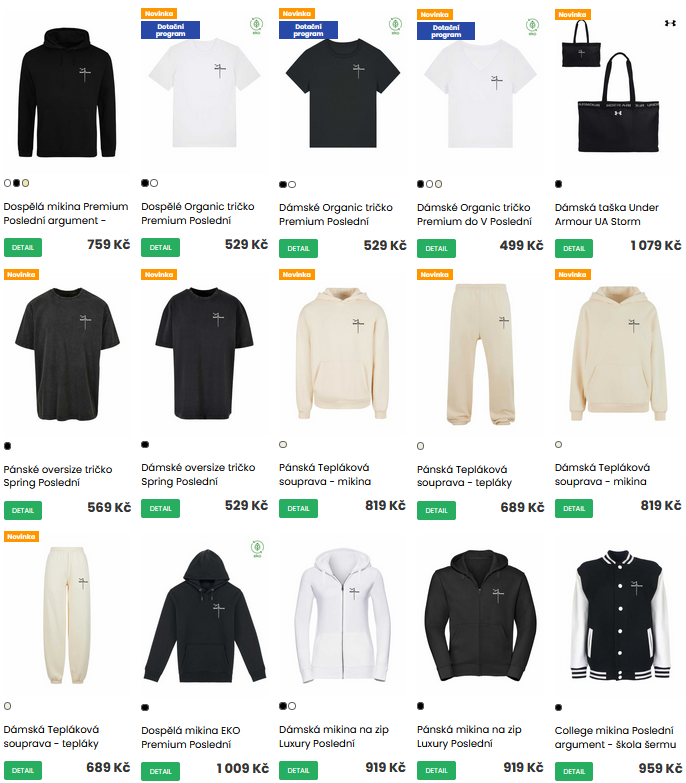The image size is (686, 783).
Task: Open Pánská mikina na zip Luxury link
Action: tap(469, 736)
